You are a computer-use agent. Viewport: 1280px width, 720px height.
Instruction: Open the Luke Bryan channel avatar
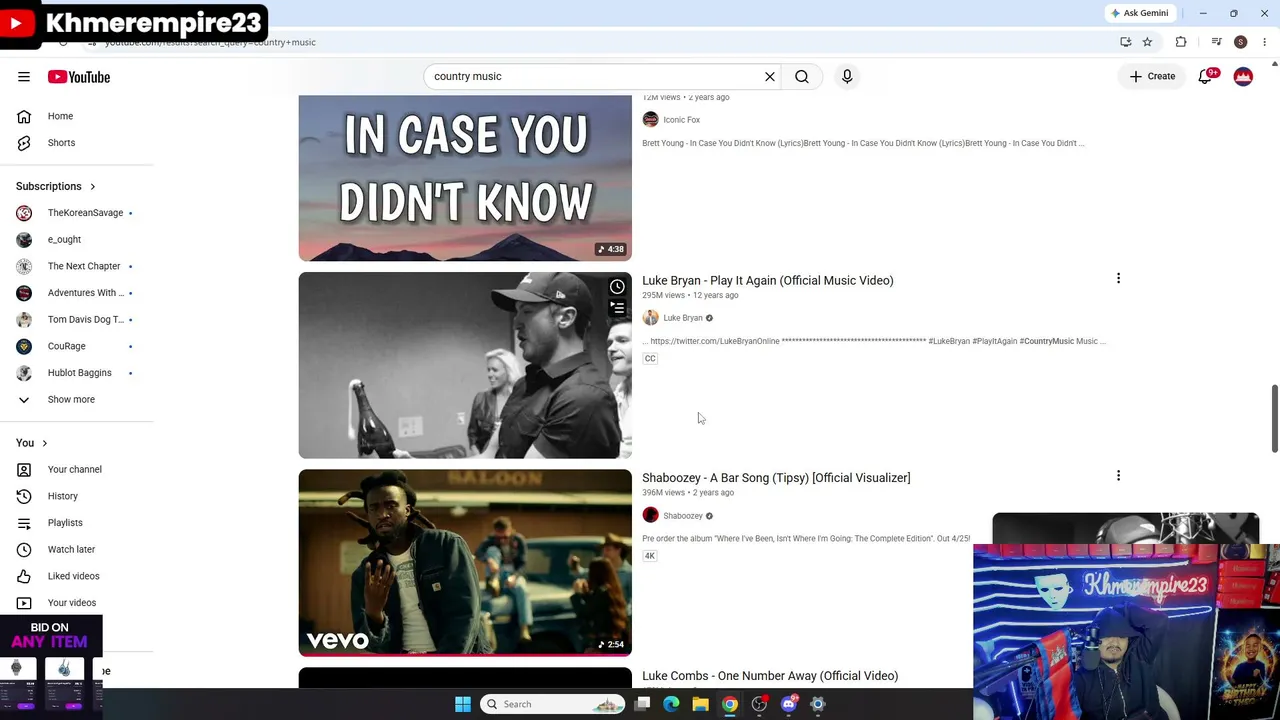point(651,318)
